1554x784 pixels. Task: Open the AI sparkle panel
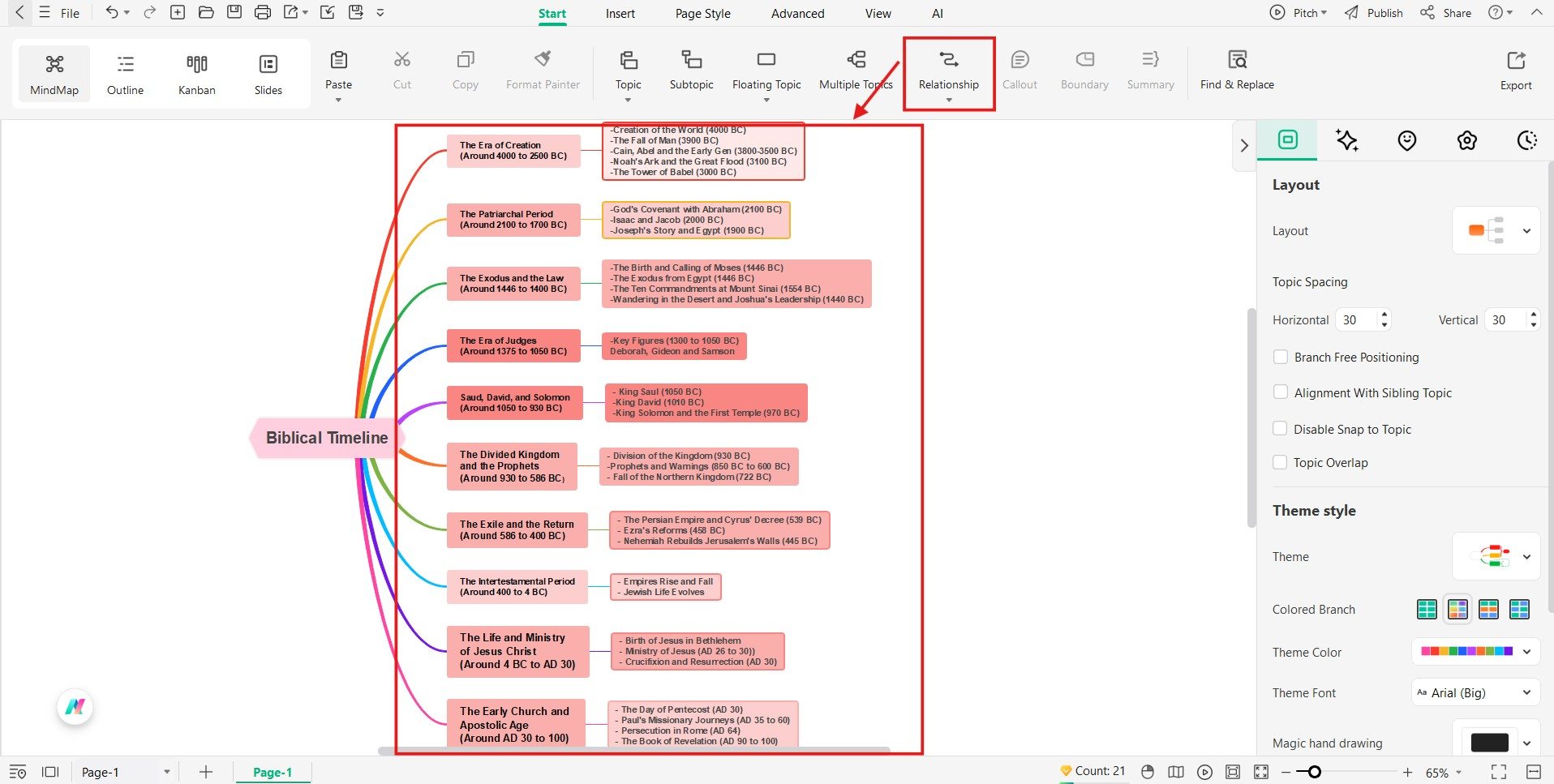[x=1347, y=140]
